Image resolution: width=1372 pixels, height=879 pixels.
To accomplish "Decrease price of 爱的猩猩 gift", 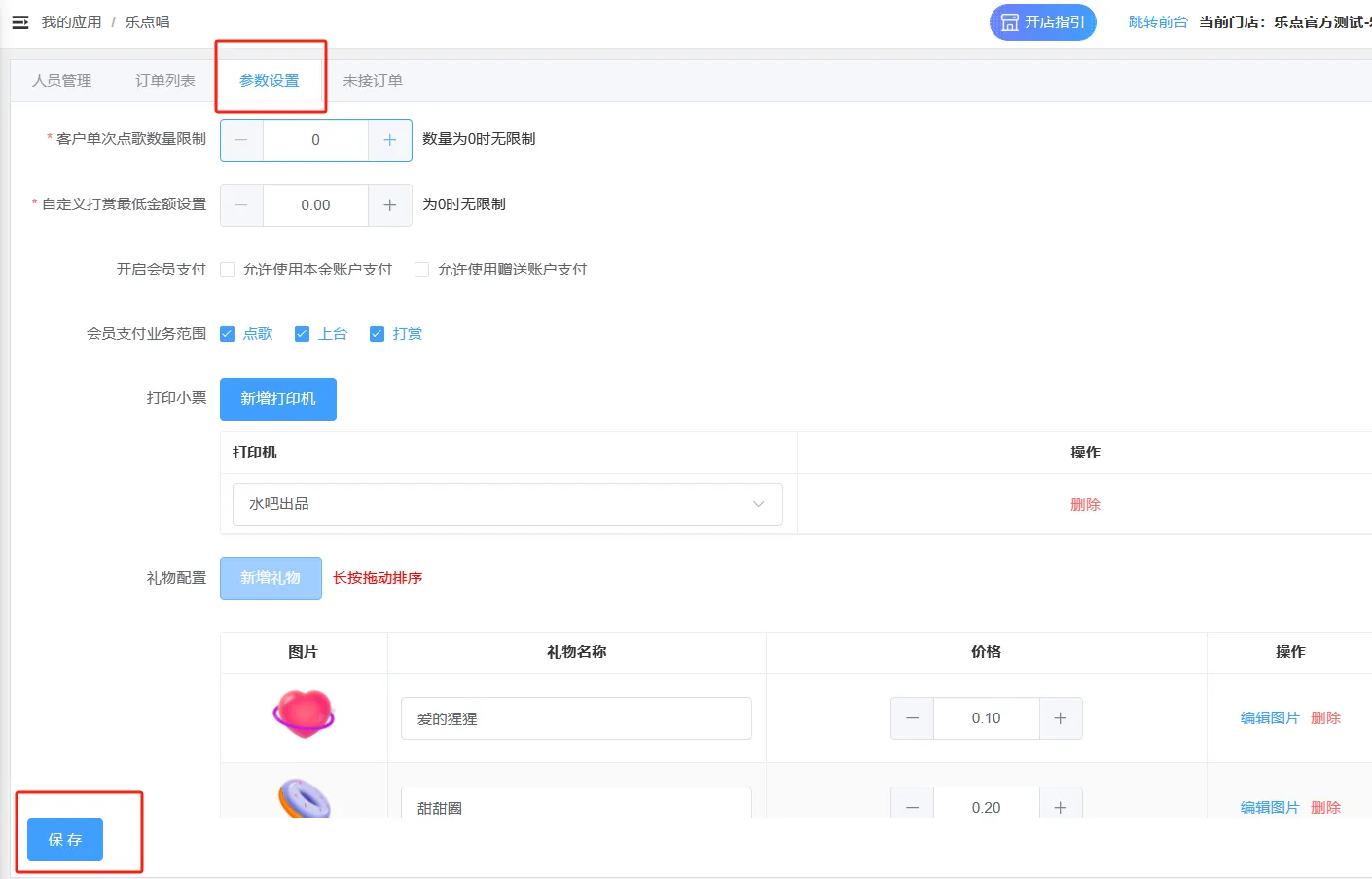I will (912, 718).
